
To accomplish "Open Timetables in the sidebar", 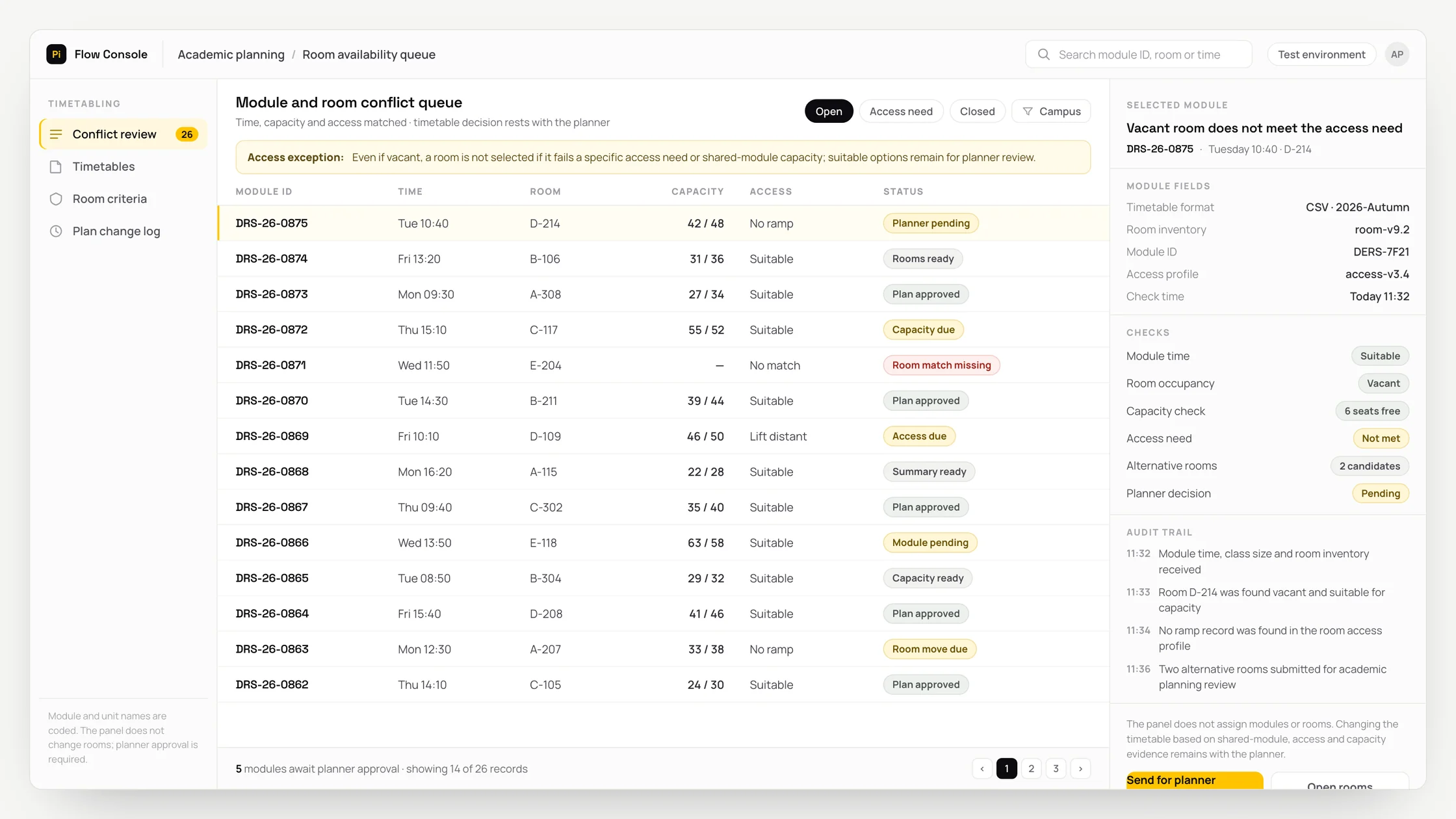I will pos(123,166).
